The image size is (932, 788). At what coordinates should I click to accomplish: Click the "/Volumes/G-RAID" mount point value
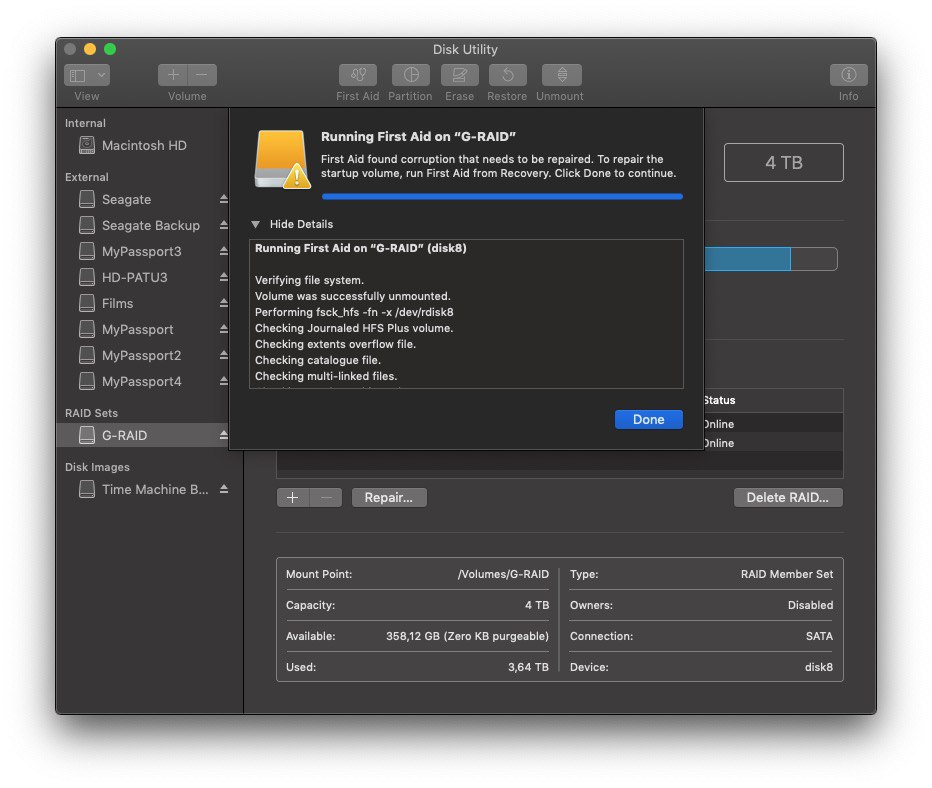tap(503, 574)
